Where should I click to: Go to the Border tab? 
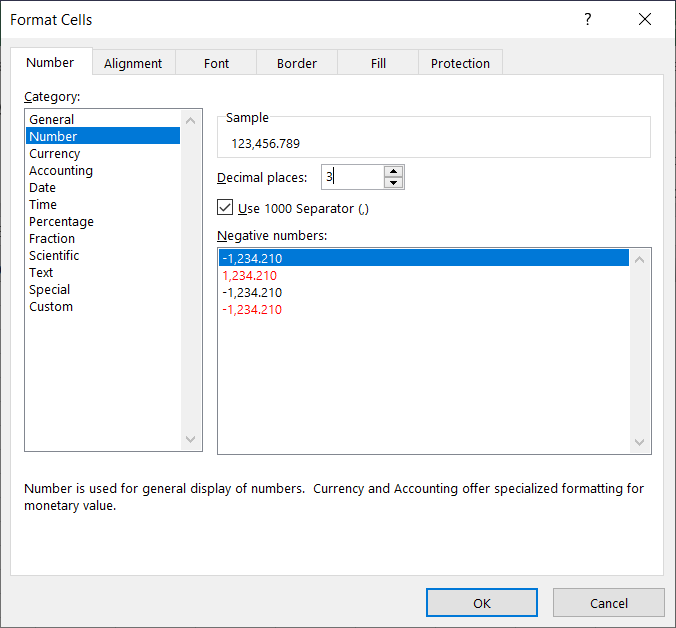tap(297, 63)
